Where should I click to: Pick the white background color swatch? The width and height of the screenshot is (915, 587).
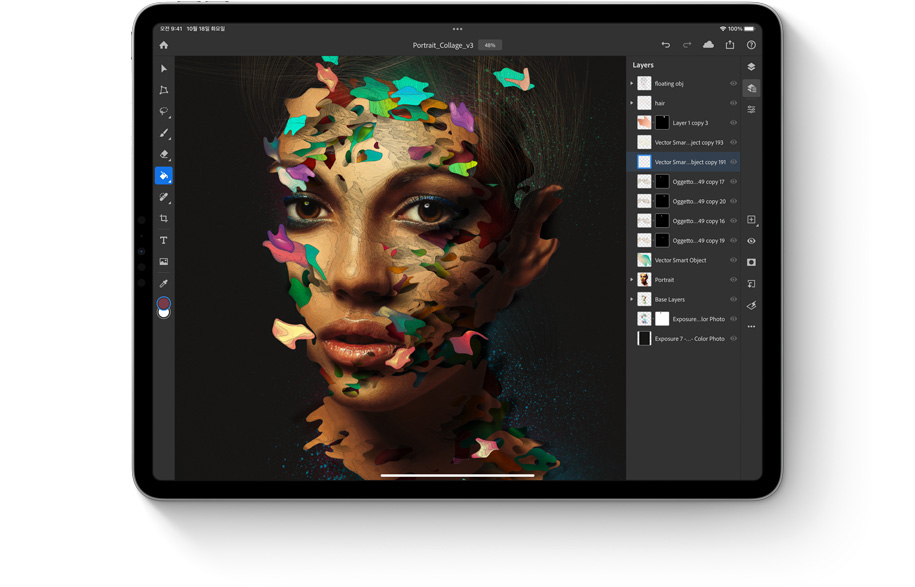164,313
